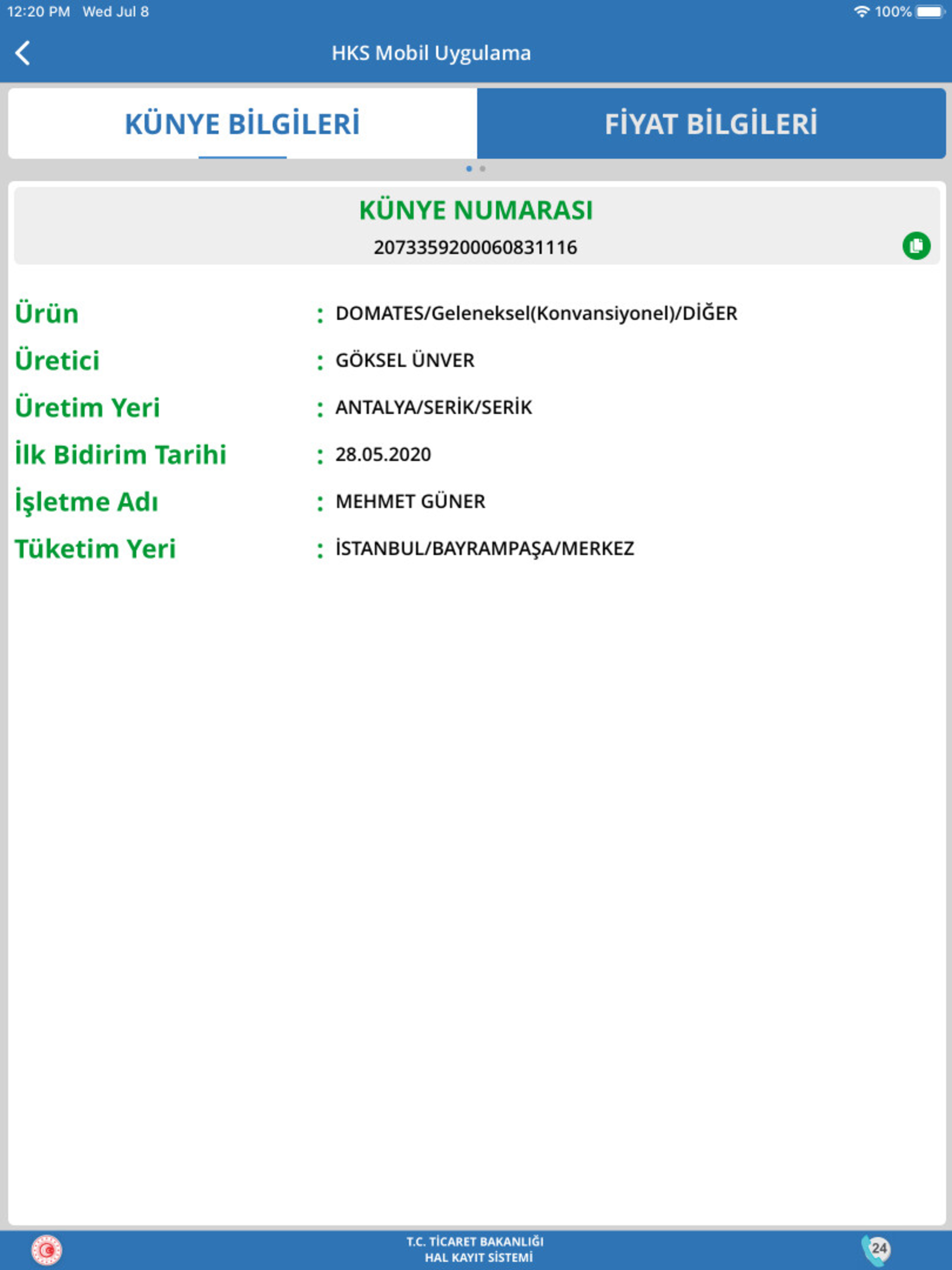Tap the Wi-Fi status icon
The width and height of the screenshot is (952, 1270).
pyautogui.click(x=861, y=12)
